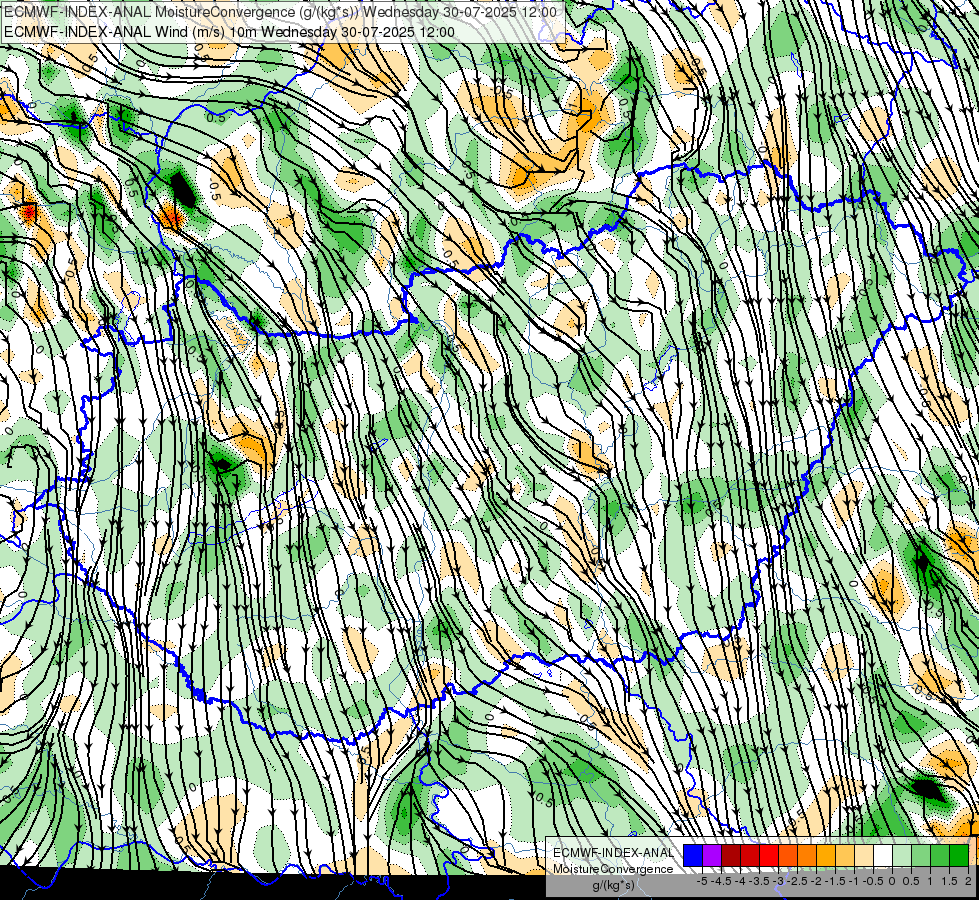979x900 pixels.
Task: Click the blue legend swatch below -5
Action: [693, 856]
